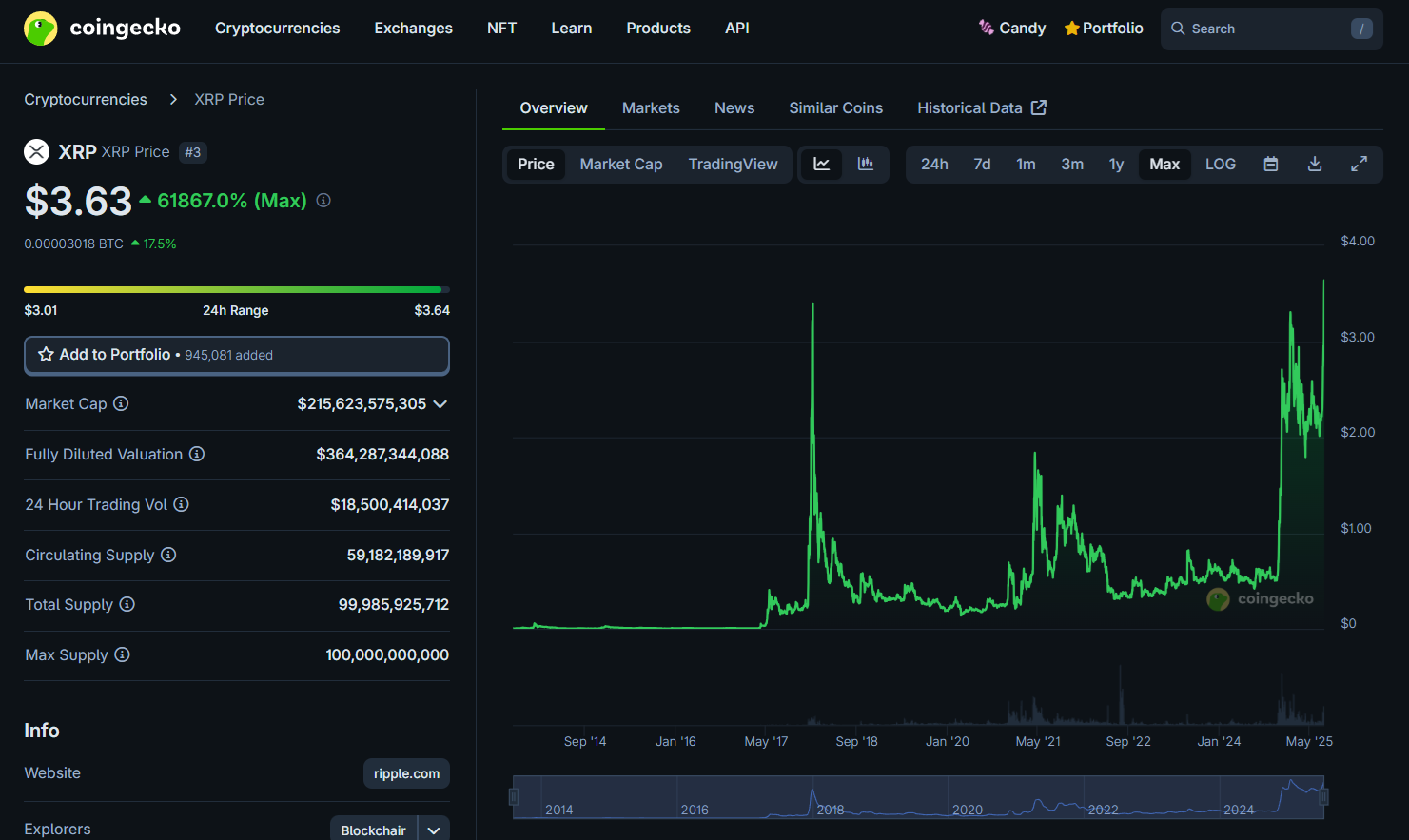Click the Historical Data external link icon
1409x840 pixels.
1039,107
